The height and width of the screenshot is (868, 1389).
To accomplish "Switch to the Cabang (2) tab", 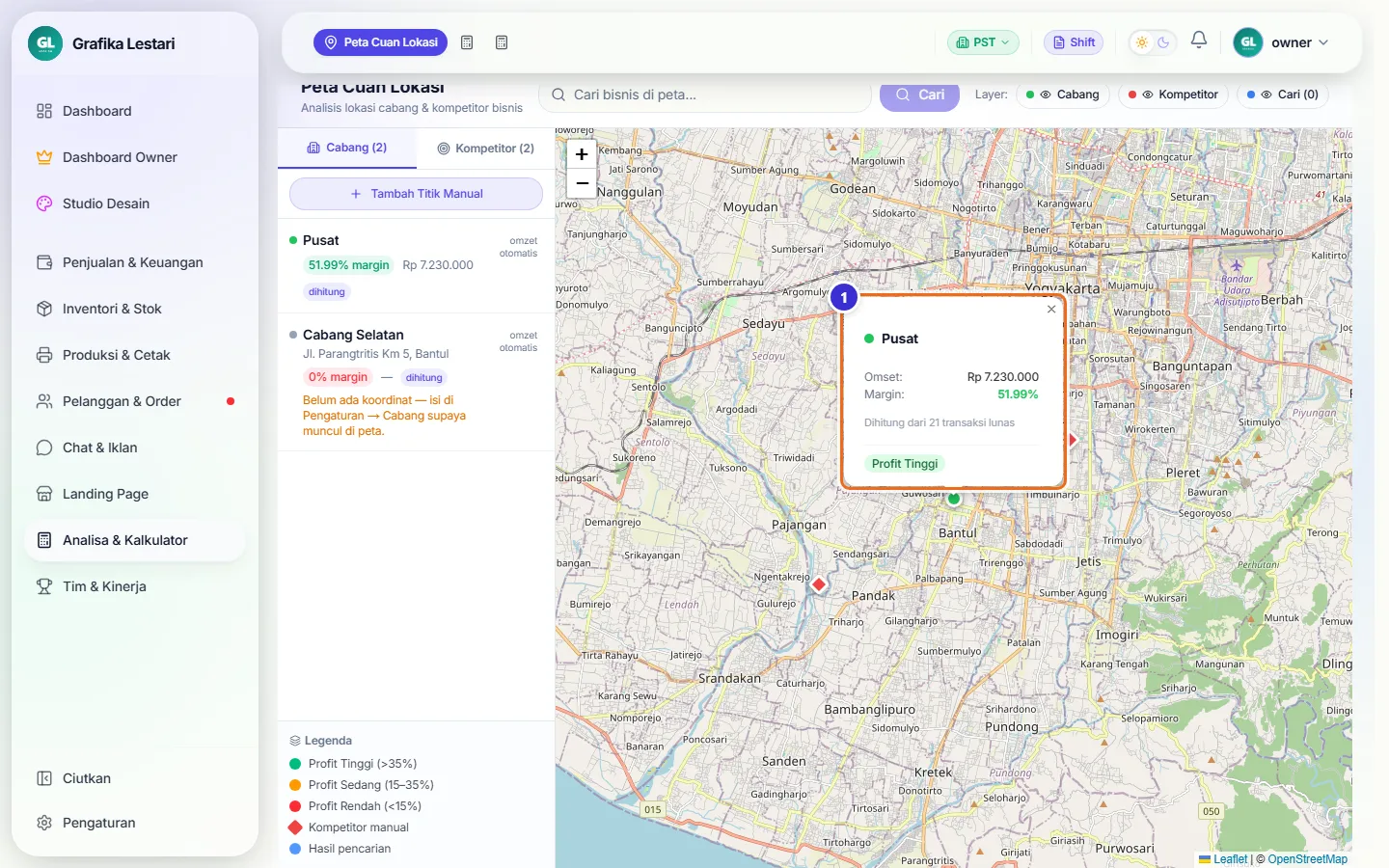I will 347,148.
